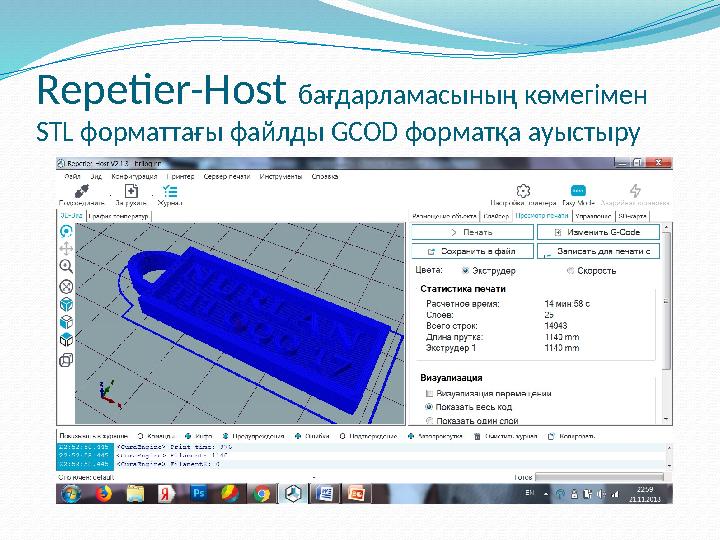Open the Файл menu
The image size is (720, 540).
pos(72,176)
